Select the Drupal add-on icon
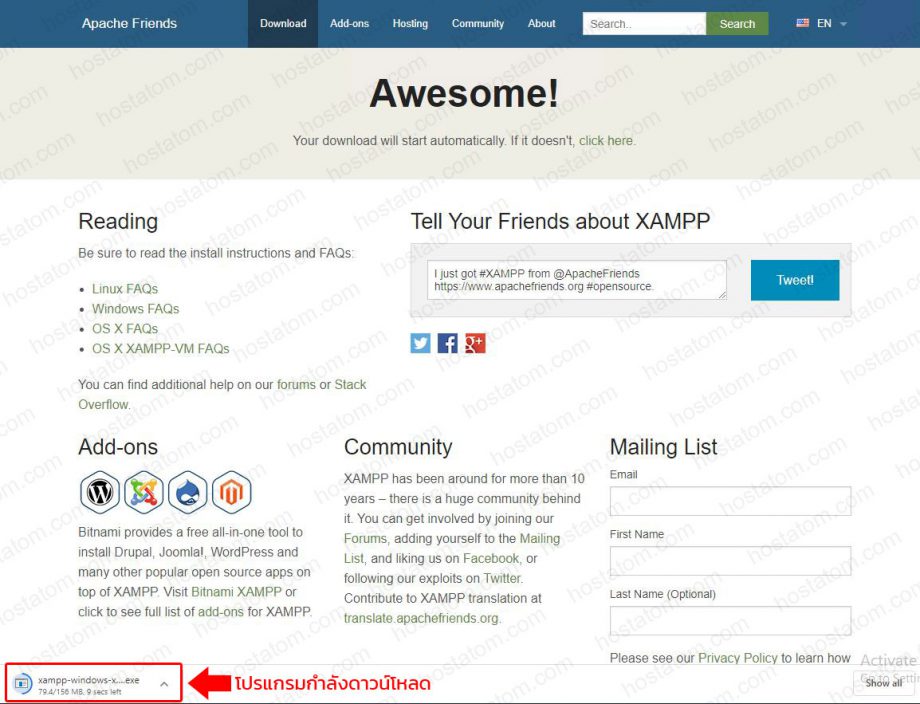Viewport: 920px width, 704px height. coord(187,492)
